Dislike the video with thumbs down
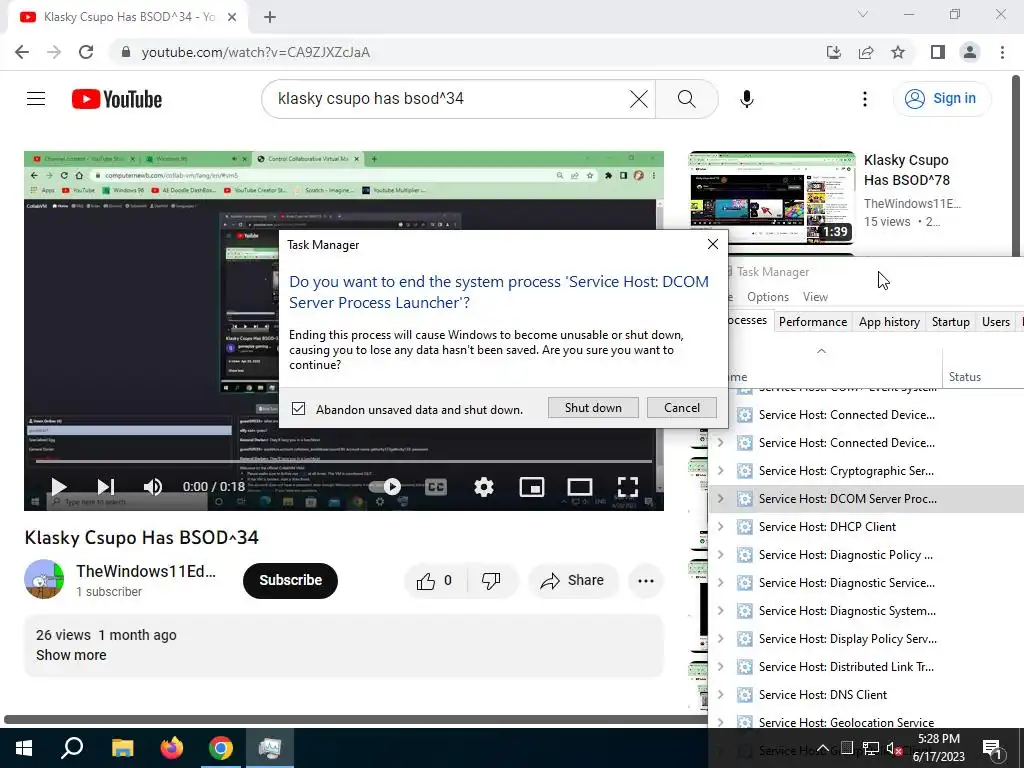The width and height of the screenshot is (1024, 768). tap(492, 581)
